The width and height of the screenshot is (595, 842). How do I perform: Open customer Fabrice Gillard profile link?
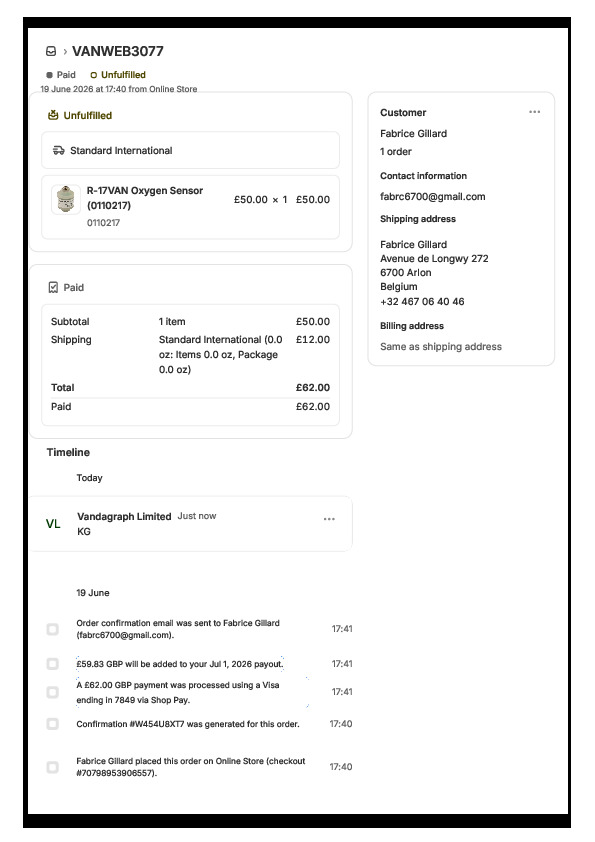point(413,134)
